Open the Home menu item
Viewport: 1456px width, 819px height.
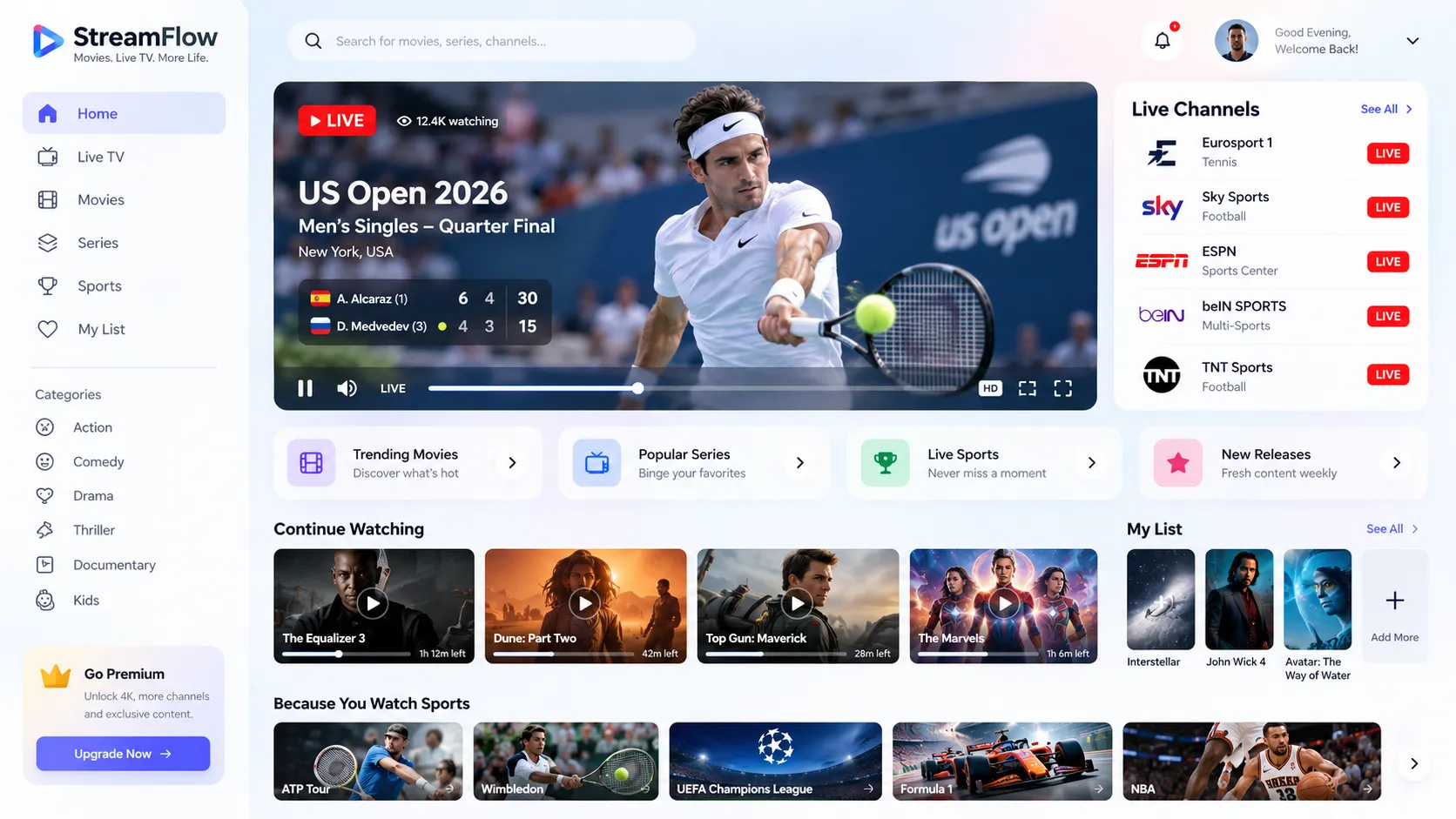[124, 113]
